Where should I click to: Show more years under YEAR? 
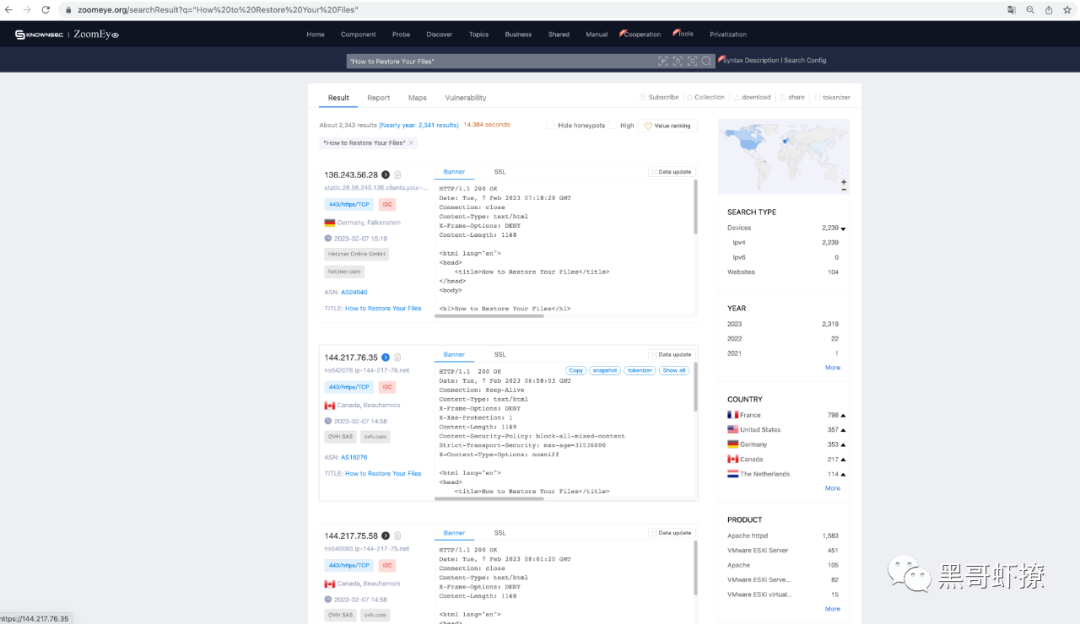click(832, 368)
